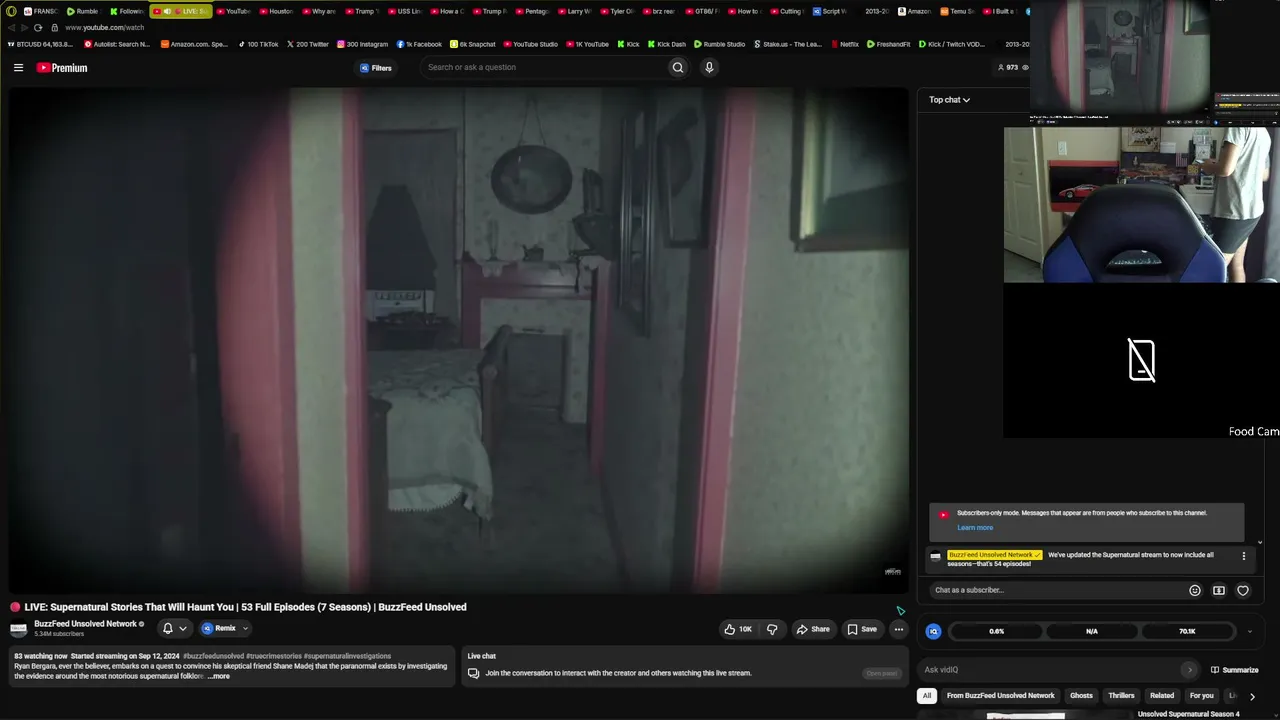Click the vidIQ round logo icon
The width and height of the screenshot is (1280, 720).
click(x=933, y=631)
